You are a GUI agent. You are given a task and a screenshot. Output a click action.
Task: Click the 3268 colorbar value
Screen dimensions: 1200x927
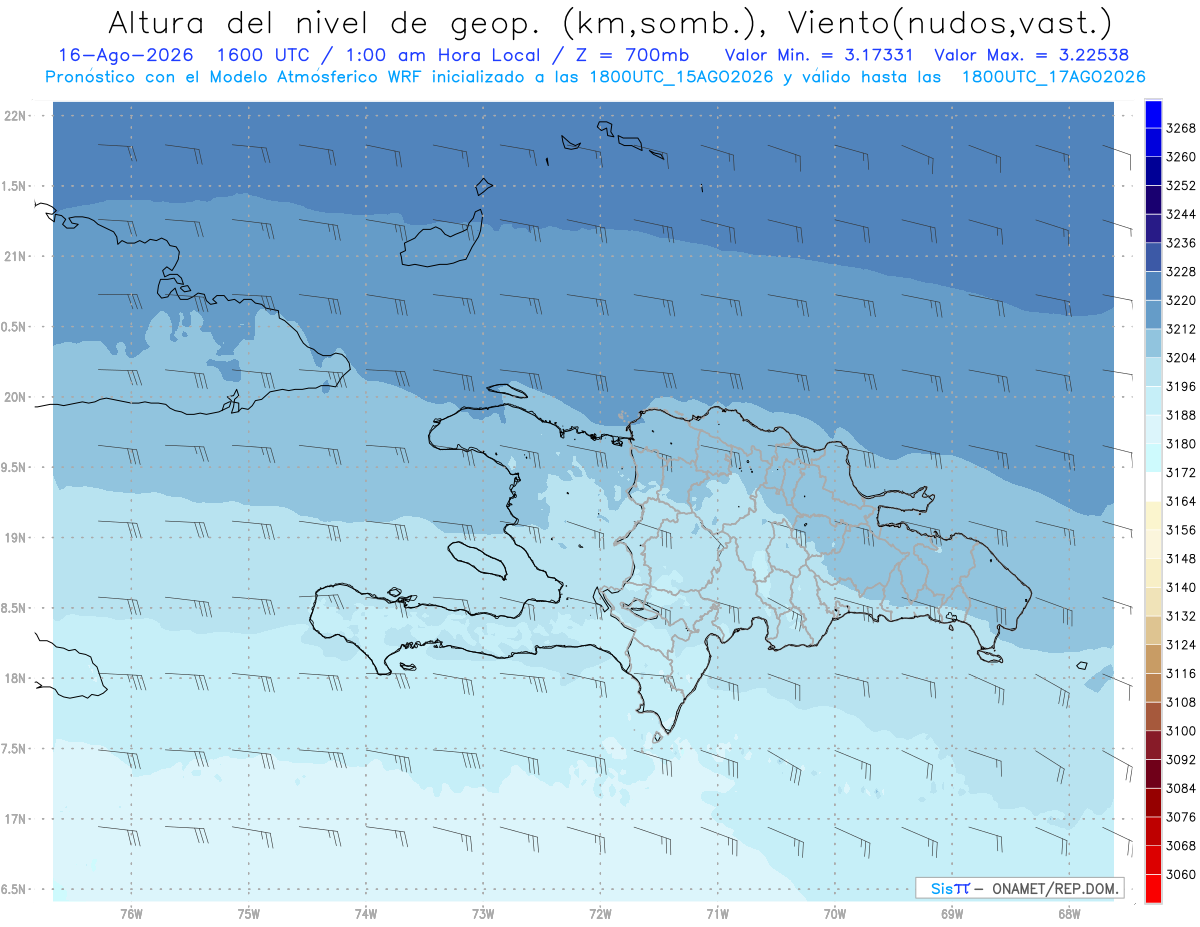1180,128
